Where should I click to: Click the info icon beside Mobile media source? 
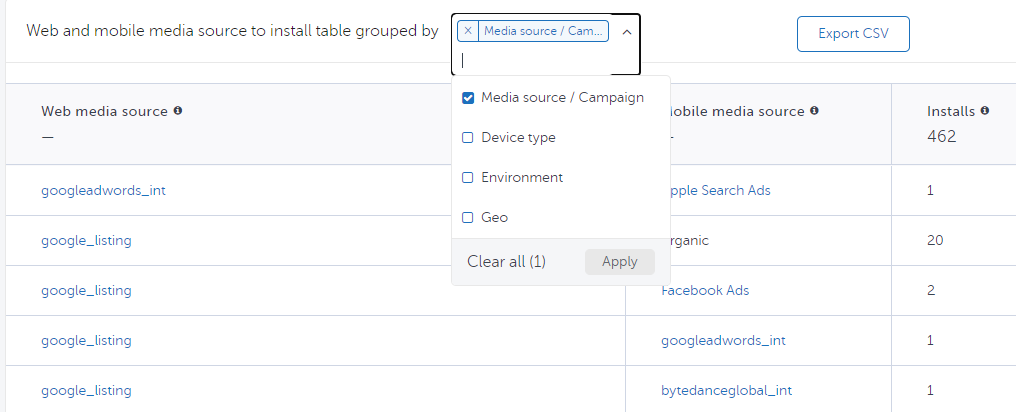(815, 111)
